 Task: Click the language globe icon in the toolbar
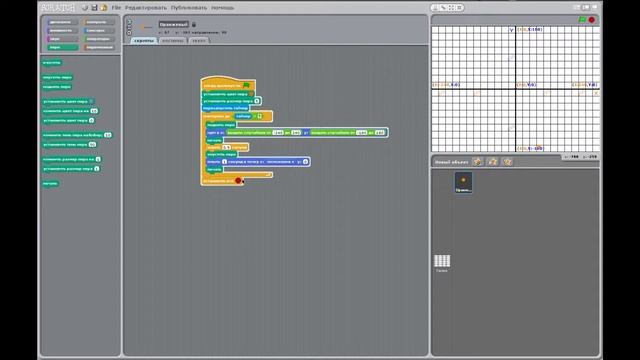coord(85,8)
